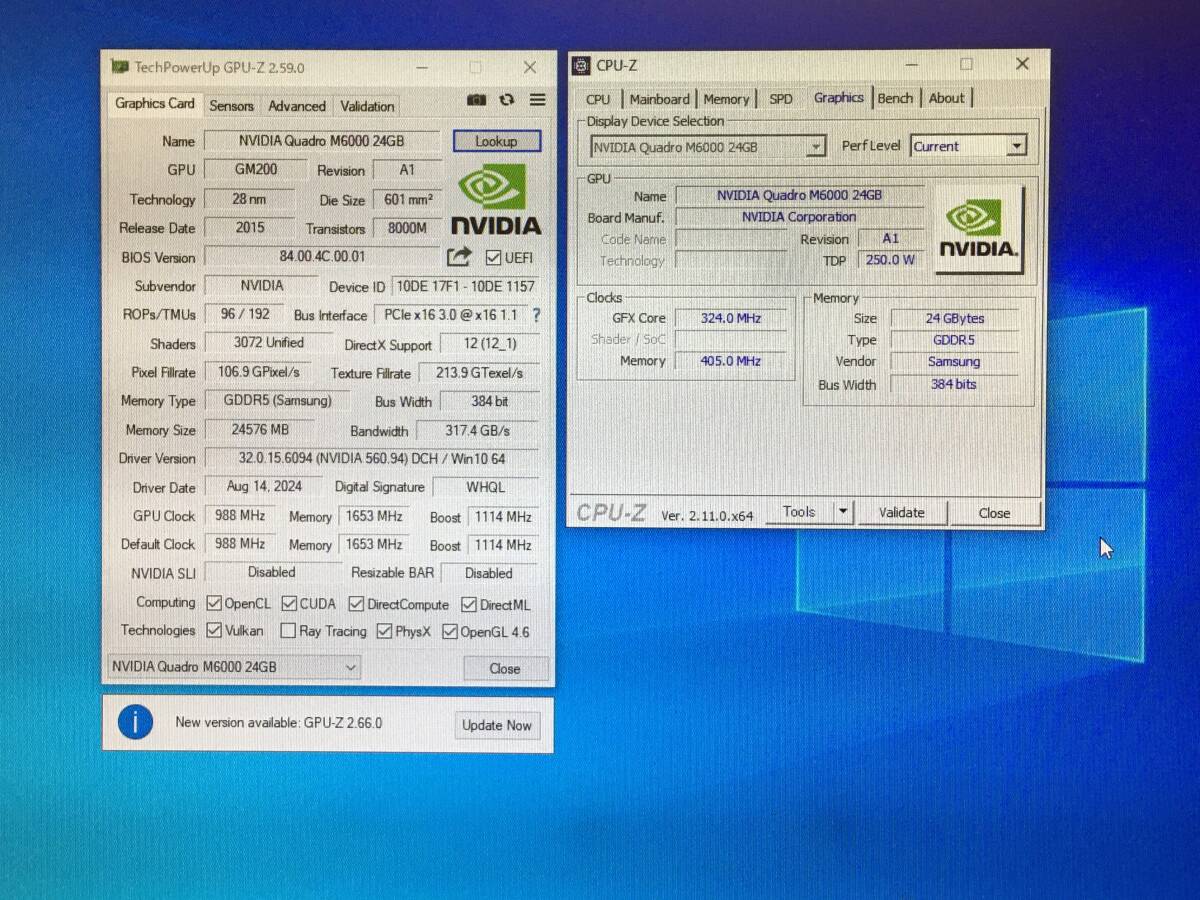The width and height of the screenshot is (1200, 900).
Task: Click the Validate button in CPU-Z
Action: [x=901, y=513]
